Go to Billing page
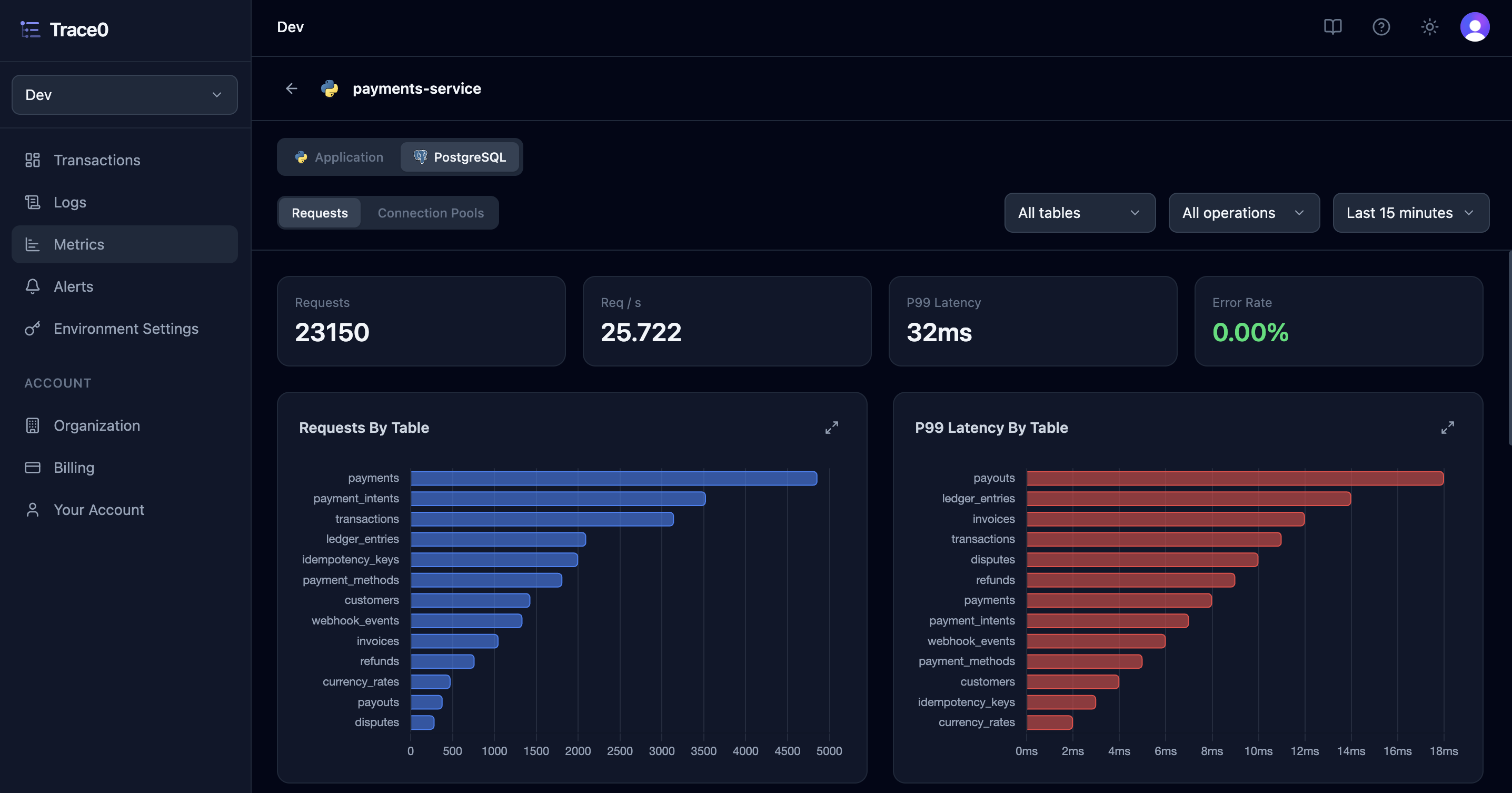The height and width of the screenshot is (793, 1512). point(124,468)
